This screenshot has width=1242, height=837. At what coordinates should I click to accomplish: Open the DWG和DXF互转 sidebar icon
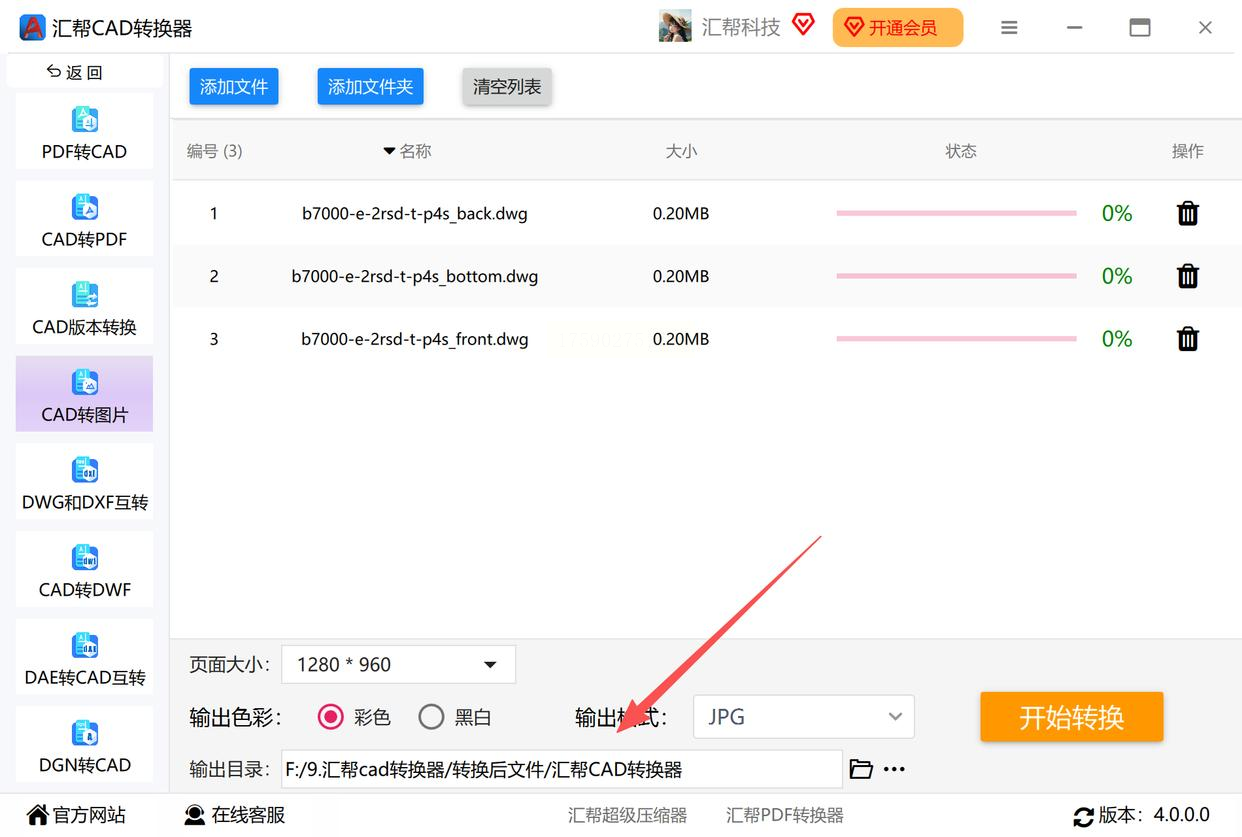click(85, 470)
